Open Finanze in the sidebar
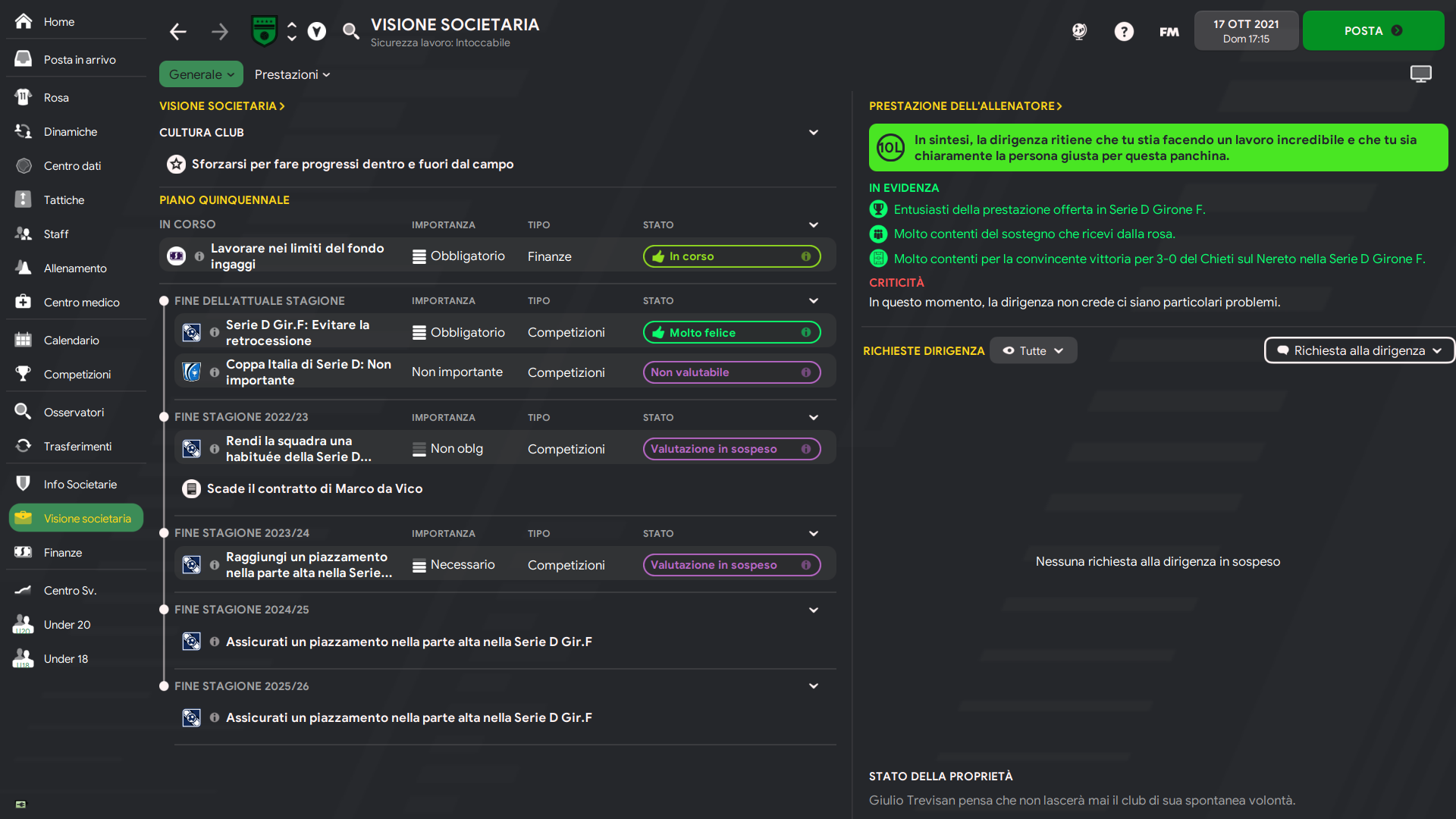The width and height of the screenshot is (1456, 819). (63, 553)
